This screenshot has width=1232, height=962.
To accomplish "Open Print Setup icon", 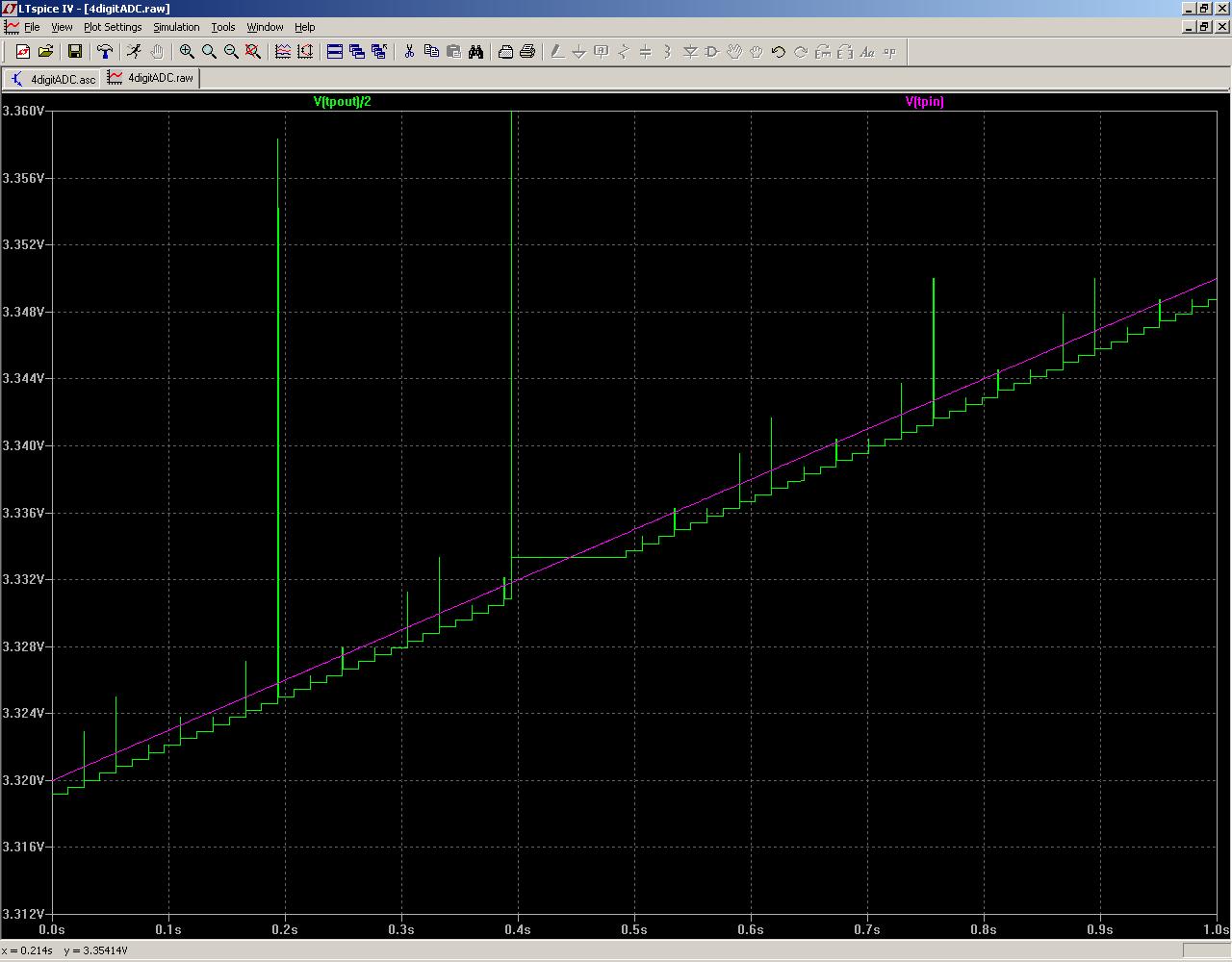I will click(505, 52).
